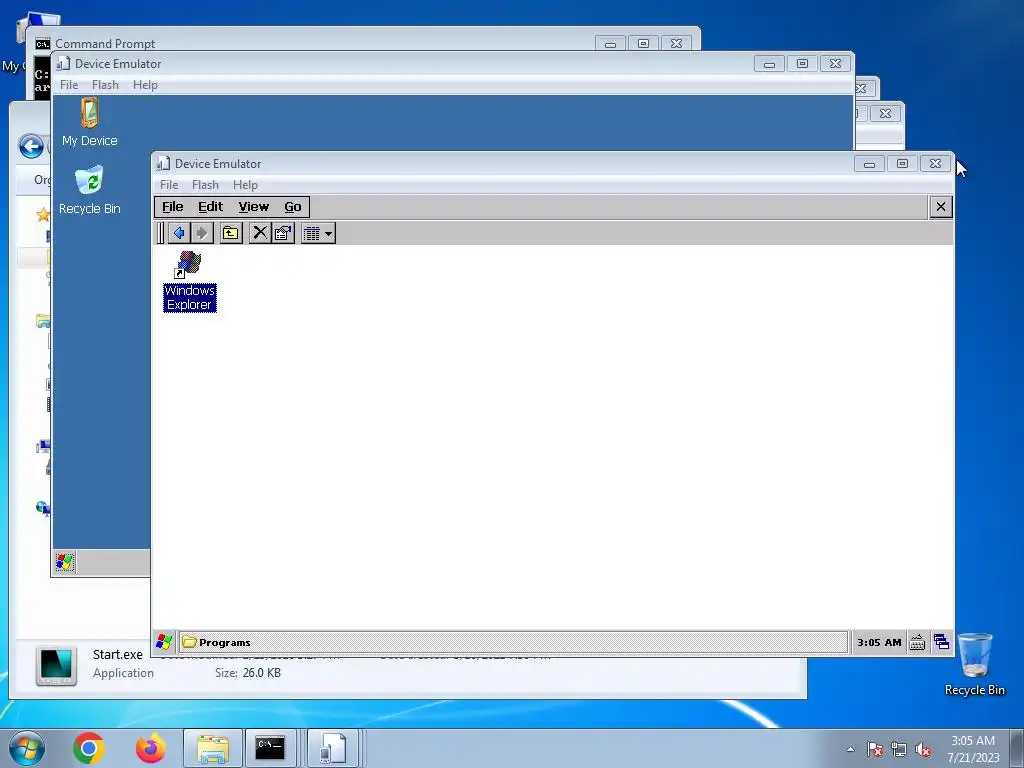Open the front Device Emulator Help menu
This screenshot has height=768, width=1024.
coord(245,185)
